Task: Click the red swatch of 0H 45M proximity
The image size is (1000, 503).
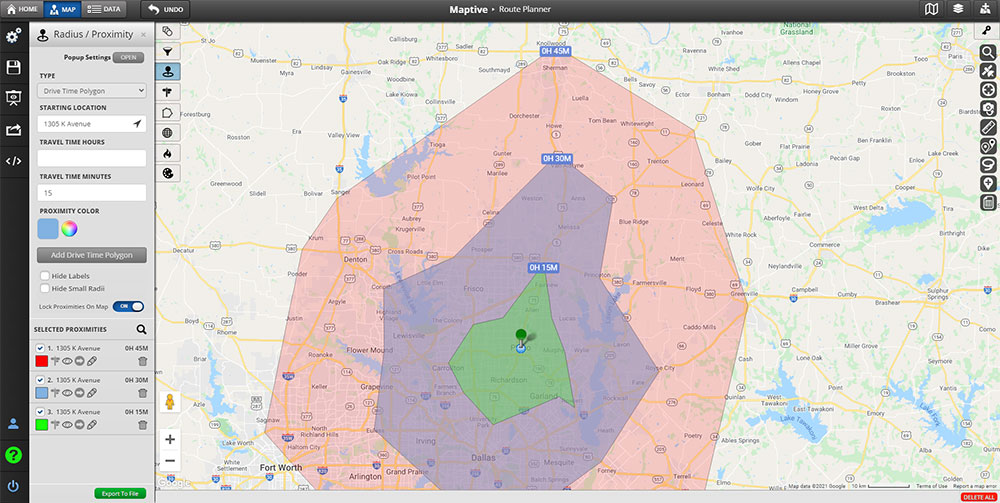Action: [41, 361]
